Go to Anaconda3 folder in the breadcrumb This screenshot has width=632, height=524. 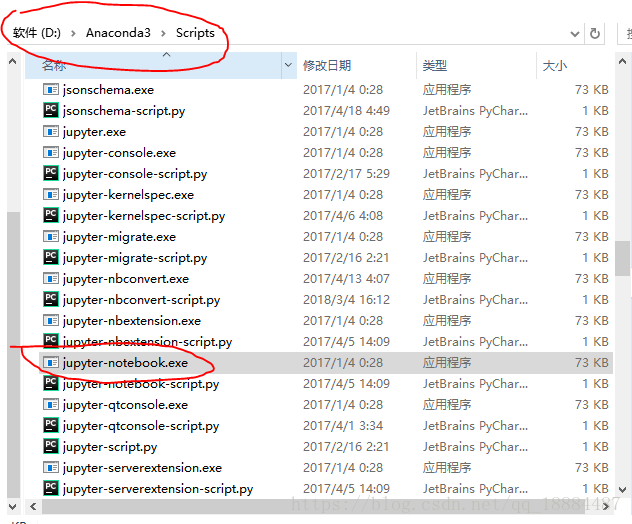[x=118, y=33]
